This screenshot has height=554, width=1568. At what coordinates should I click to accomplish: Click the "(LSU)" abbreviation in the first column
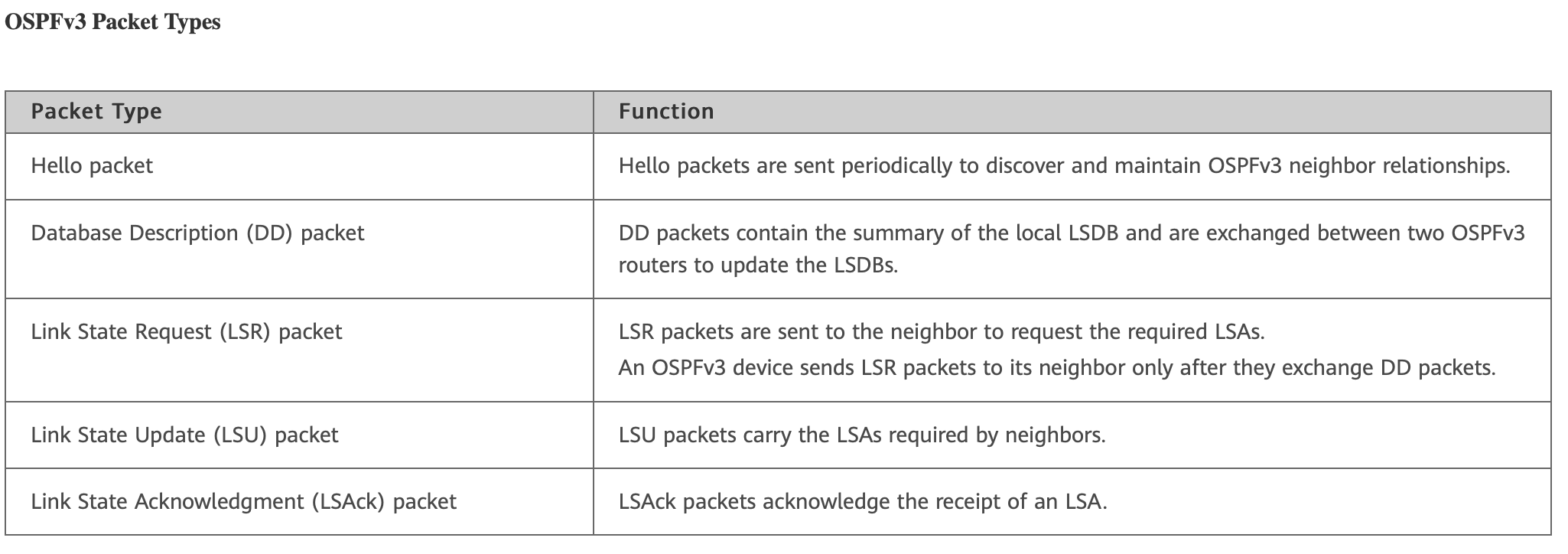240,435
